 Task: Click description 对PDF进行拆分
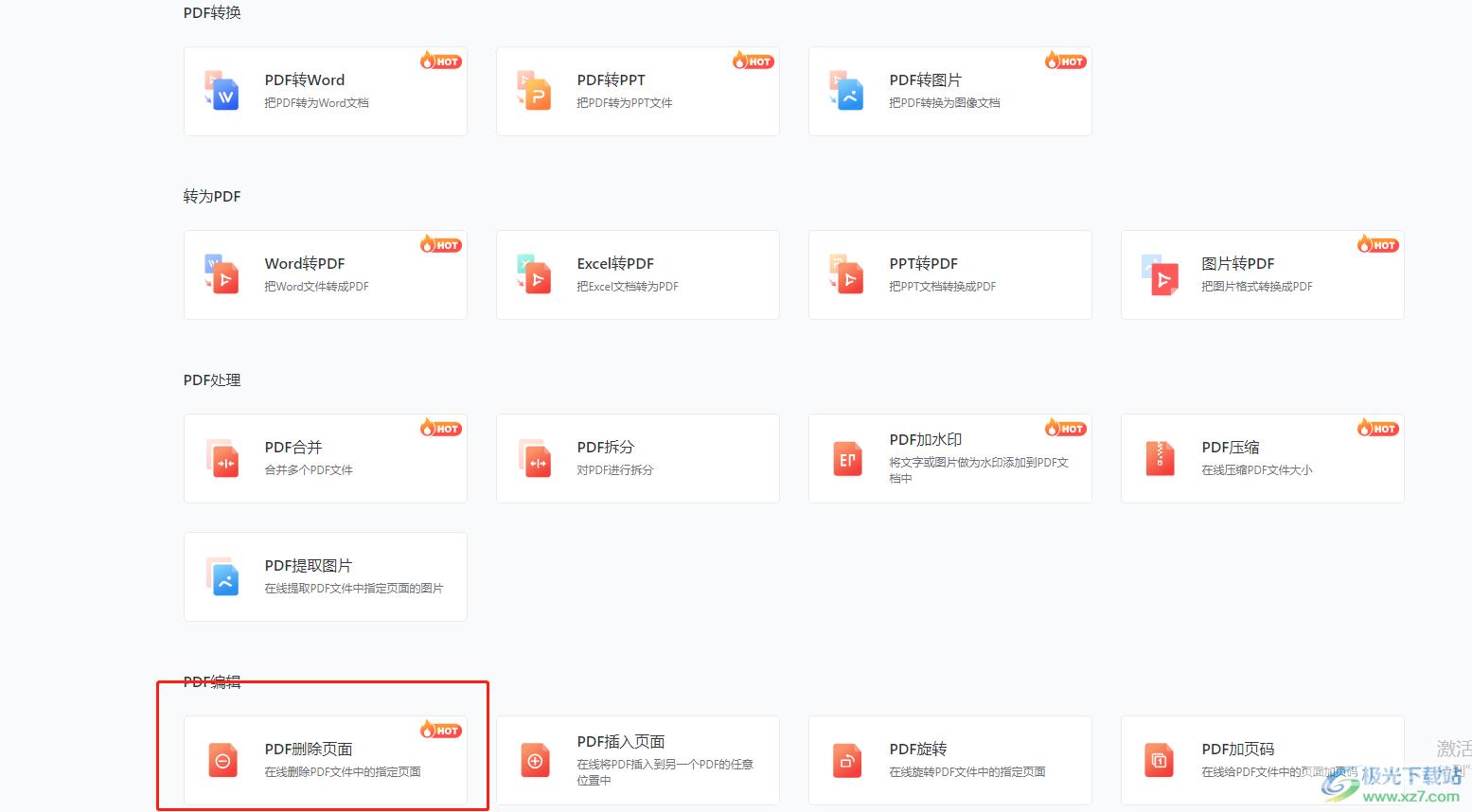click(x=615, y=470)
